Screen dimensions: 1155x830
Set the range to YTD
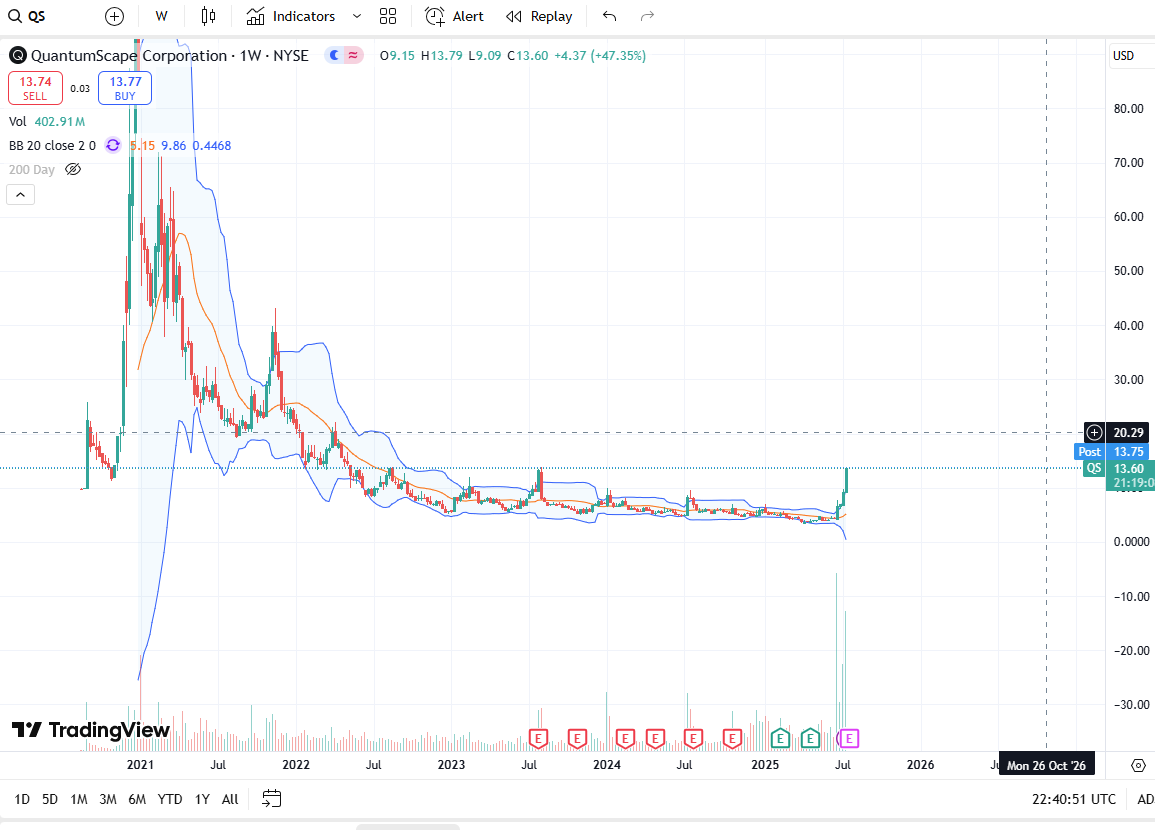coord(170,799)
